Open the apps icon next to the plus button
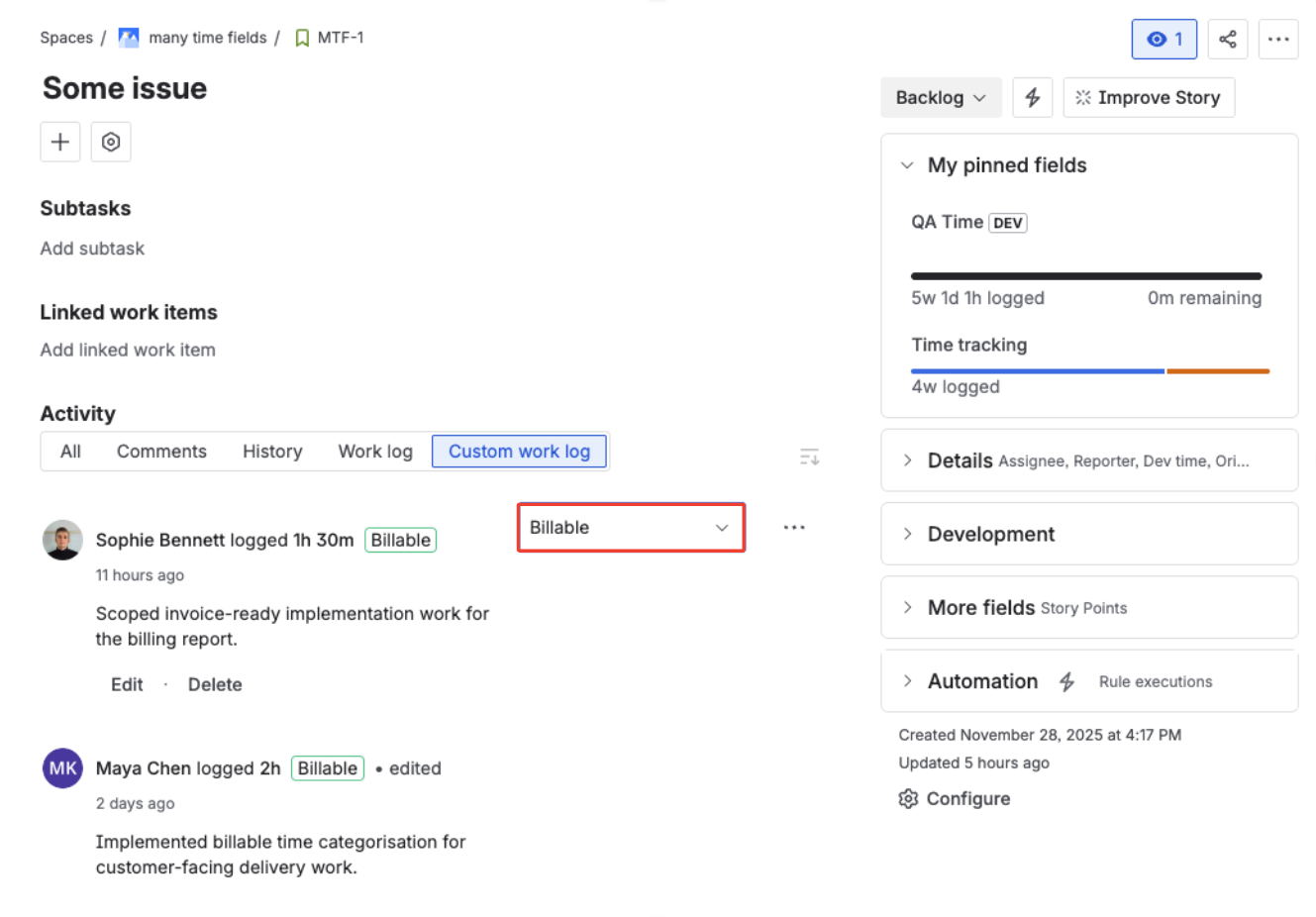This screenshot has height=917, width=1316. (110, 142)
